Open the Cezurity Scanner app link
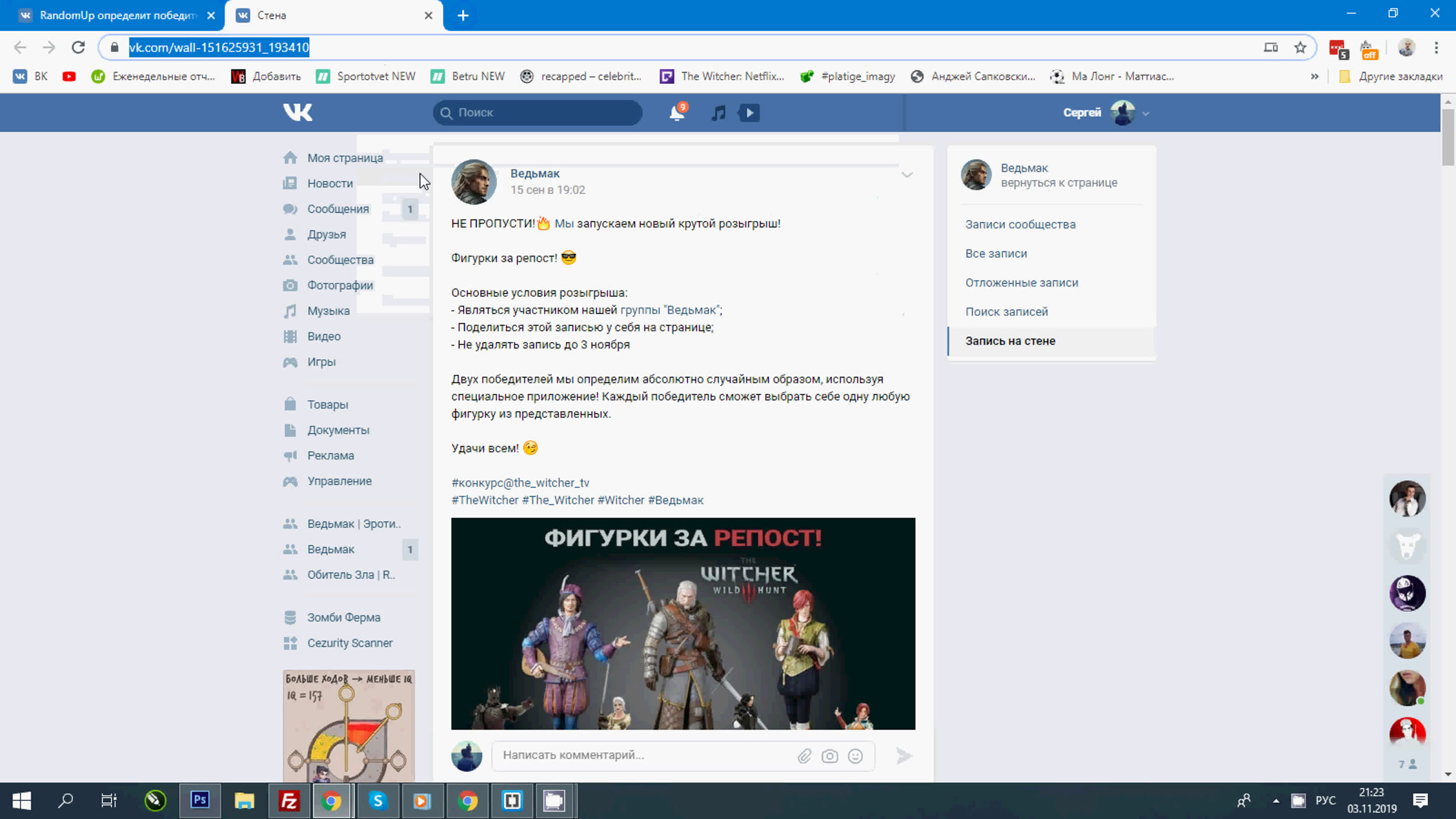The image size is (1456, 819). (350, 643)
